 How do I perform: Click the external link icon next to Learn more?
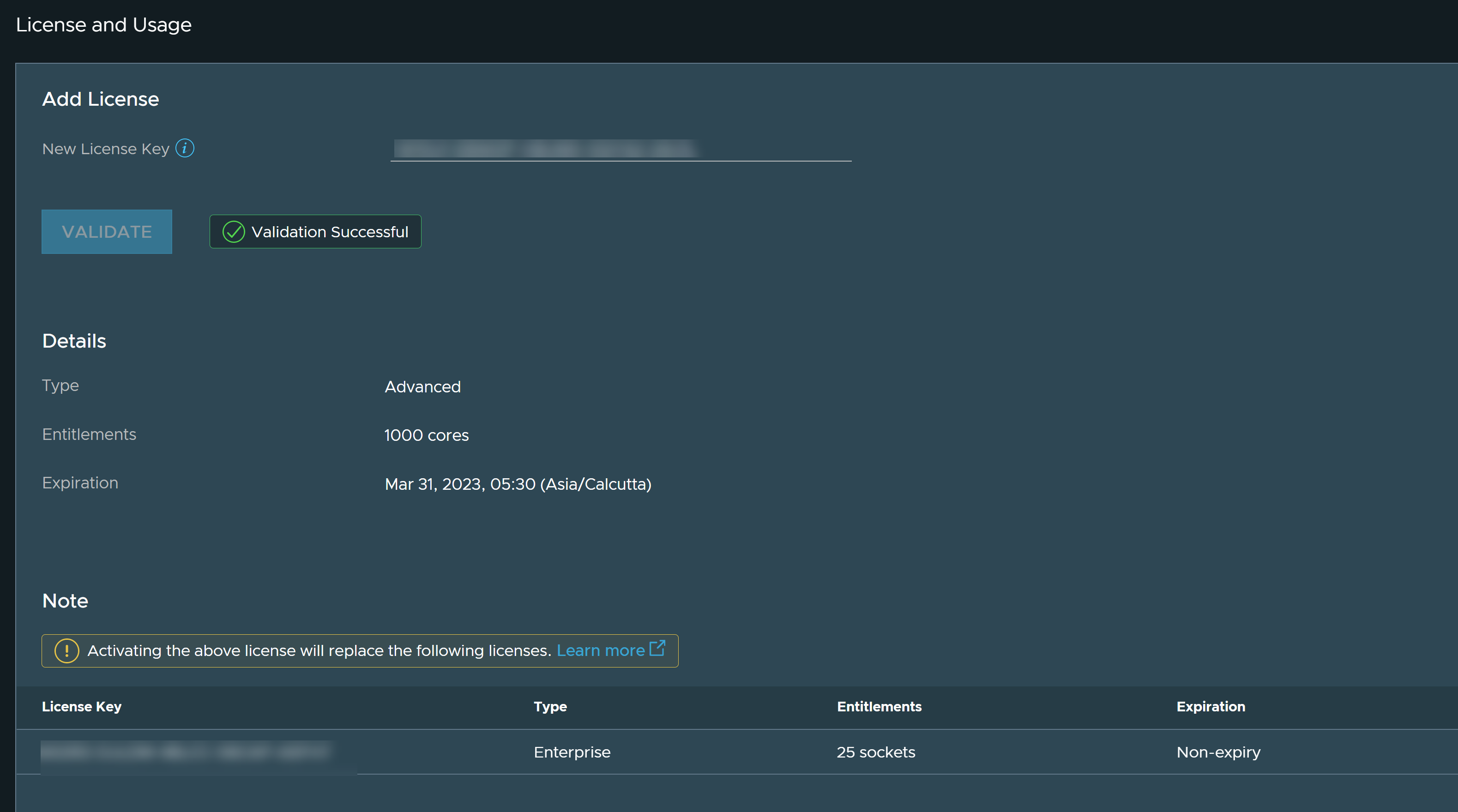click(x=660, y=650)
